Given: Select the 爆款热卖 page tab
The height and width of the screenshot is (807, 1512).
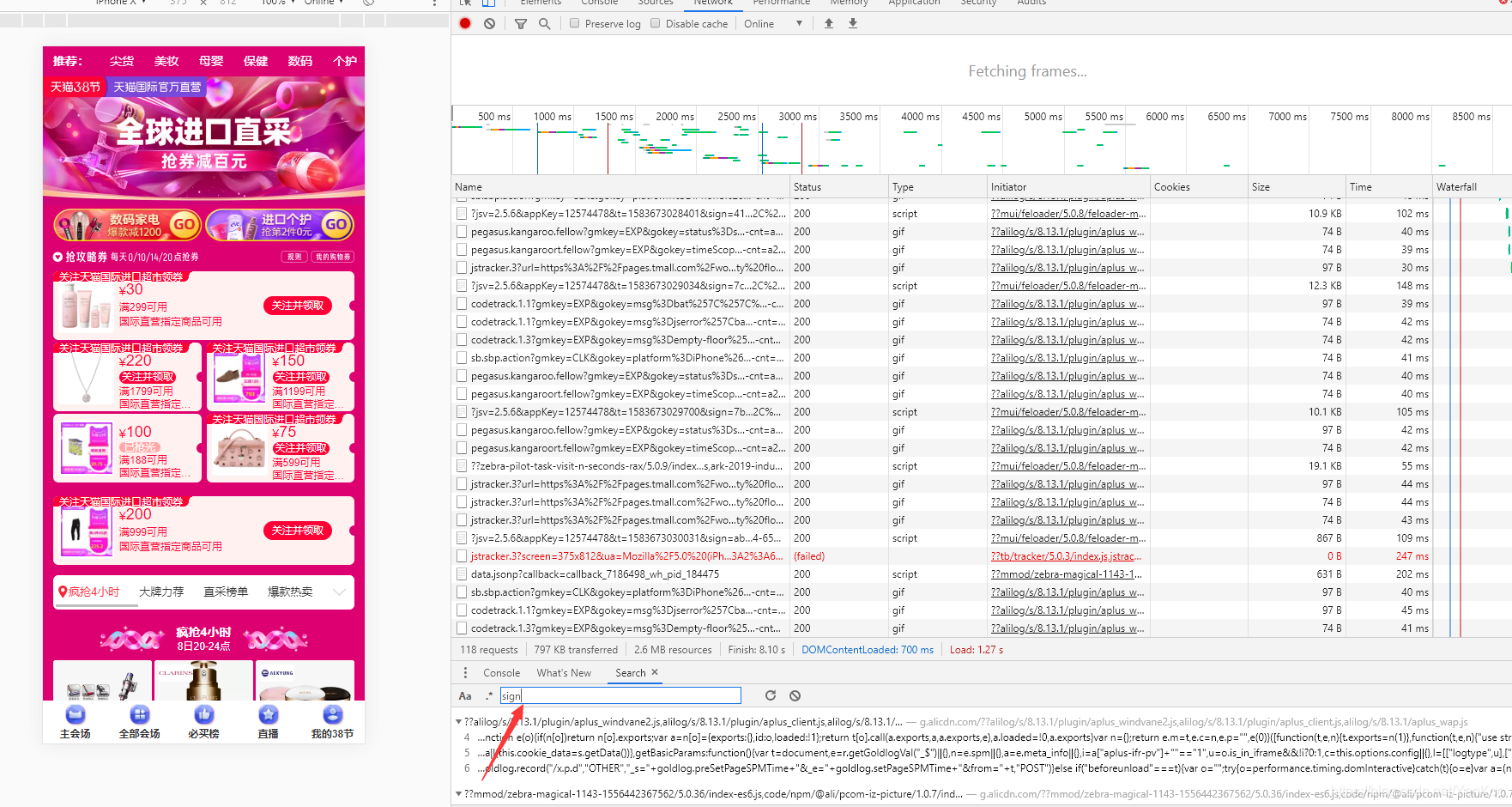Looking at the screenshot, I should coord(290,592).
